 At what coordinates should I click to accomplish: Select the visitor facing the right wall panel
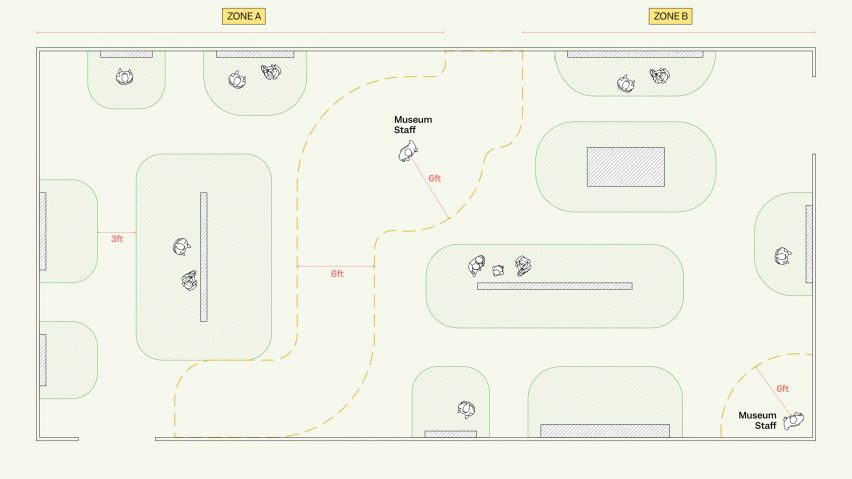click(783, 255)
